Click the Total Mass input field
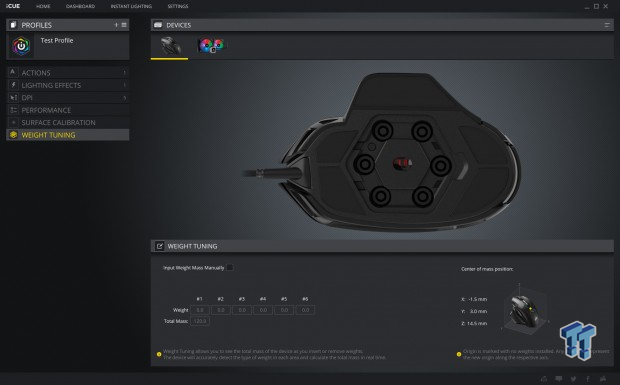 pos(200,321)
